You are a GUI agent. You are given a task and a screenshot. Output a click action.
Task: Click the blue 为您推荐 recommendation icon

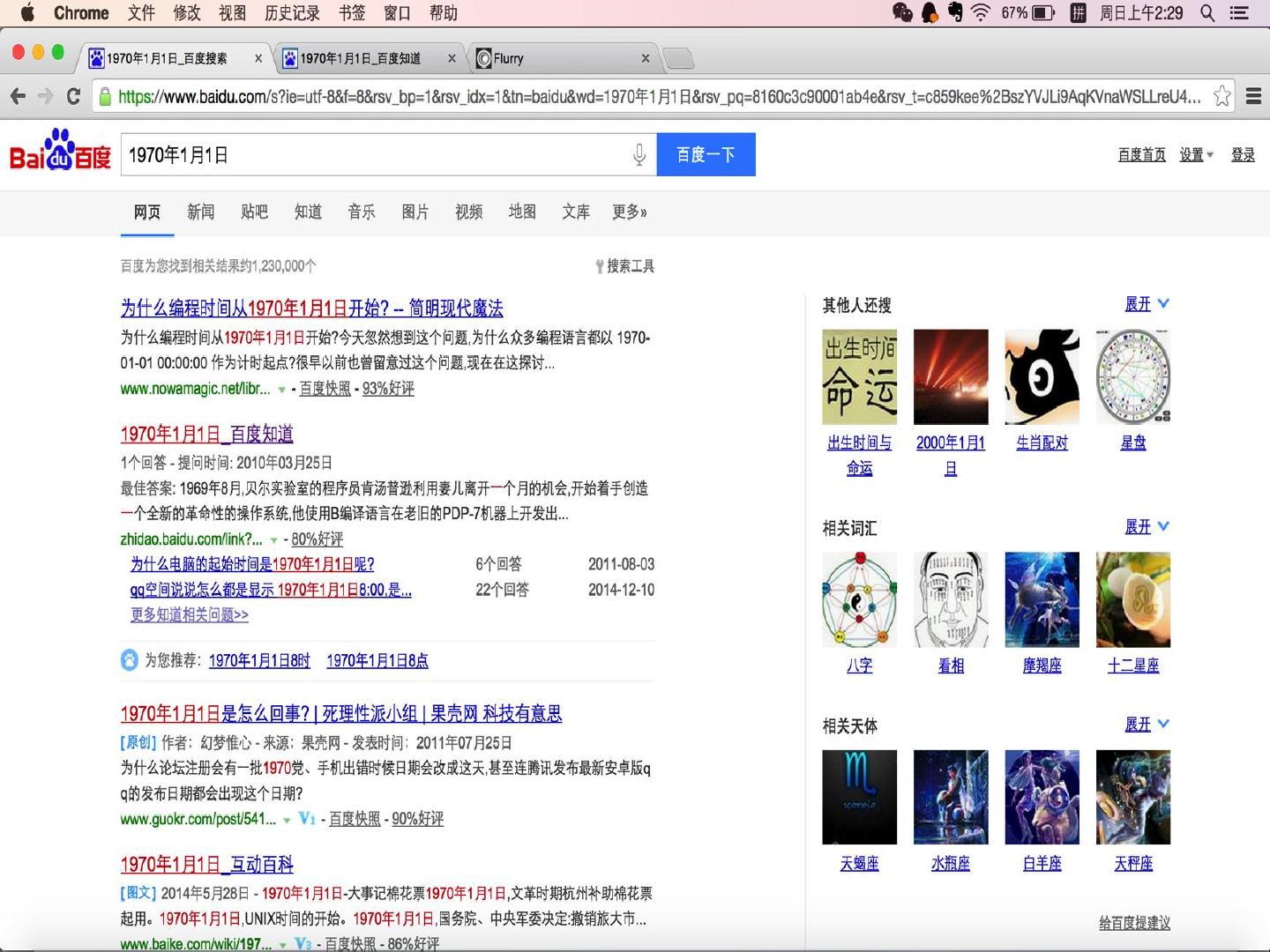tap(130, 659)
